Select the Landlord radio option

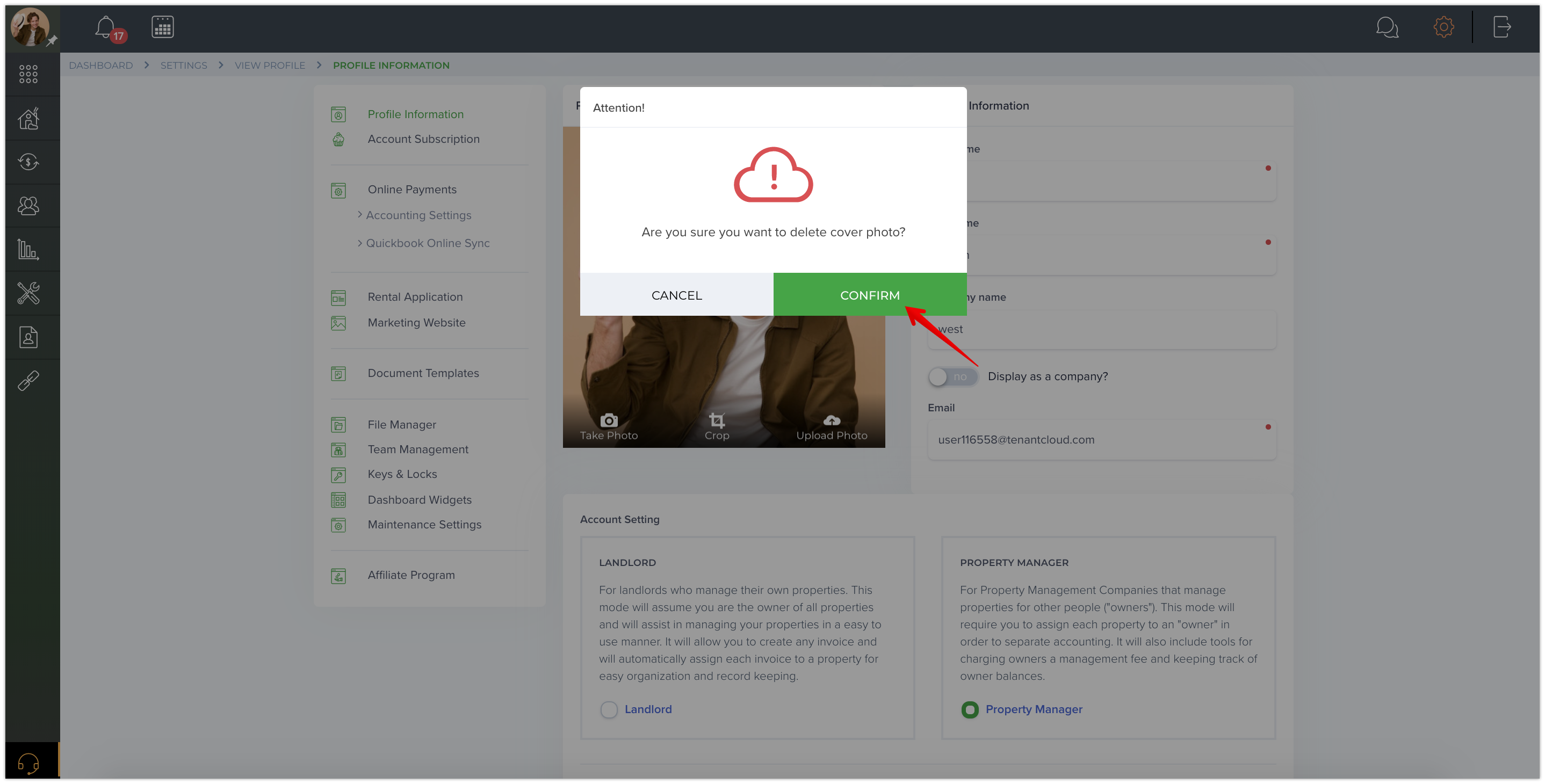coord(609,710)
